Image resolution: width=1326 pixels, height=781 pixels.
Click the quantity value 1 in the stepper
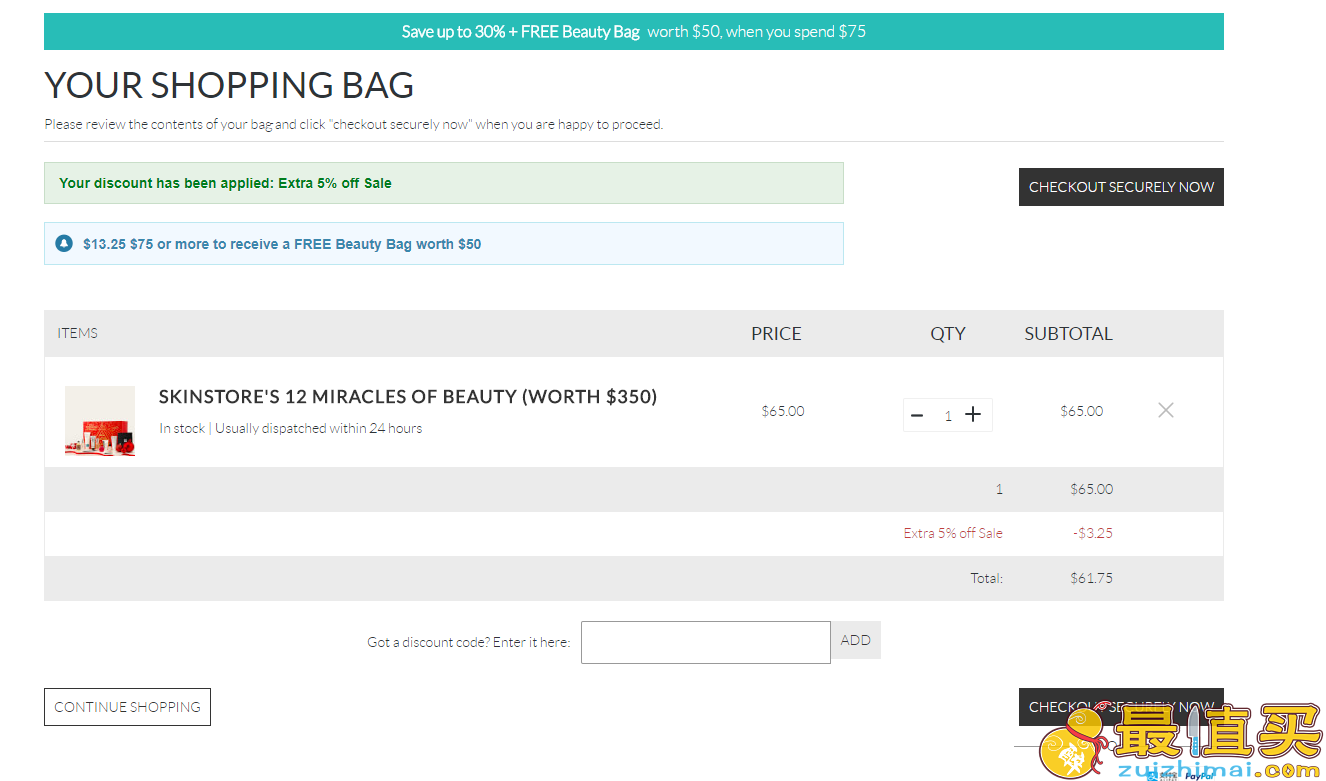click(x=948, y=416)
